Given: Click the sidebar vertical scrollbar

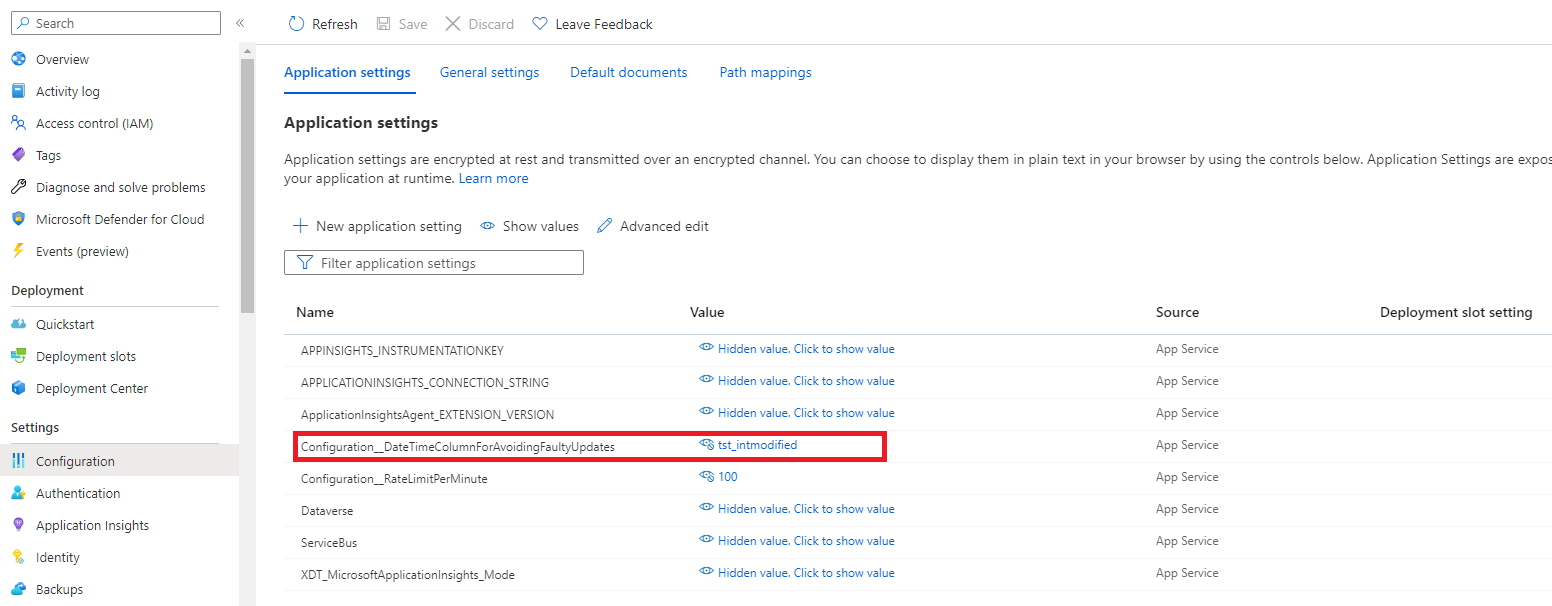Looking at the screenshot, I should click(248, 185).
